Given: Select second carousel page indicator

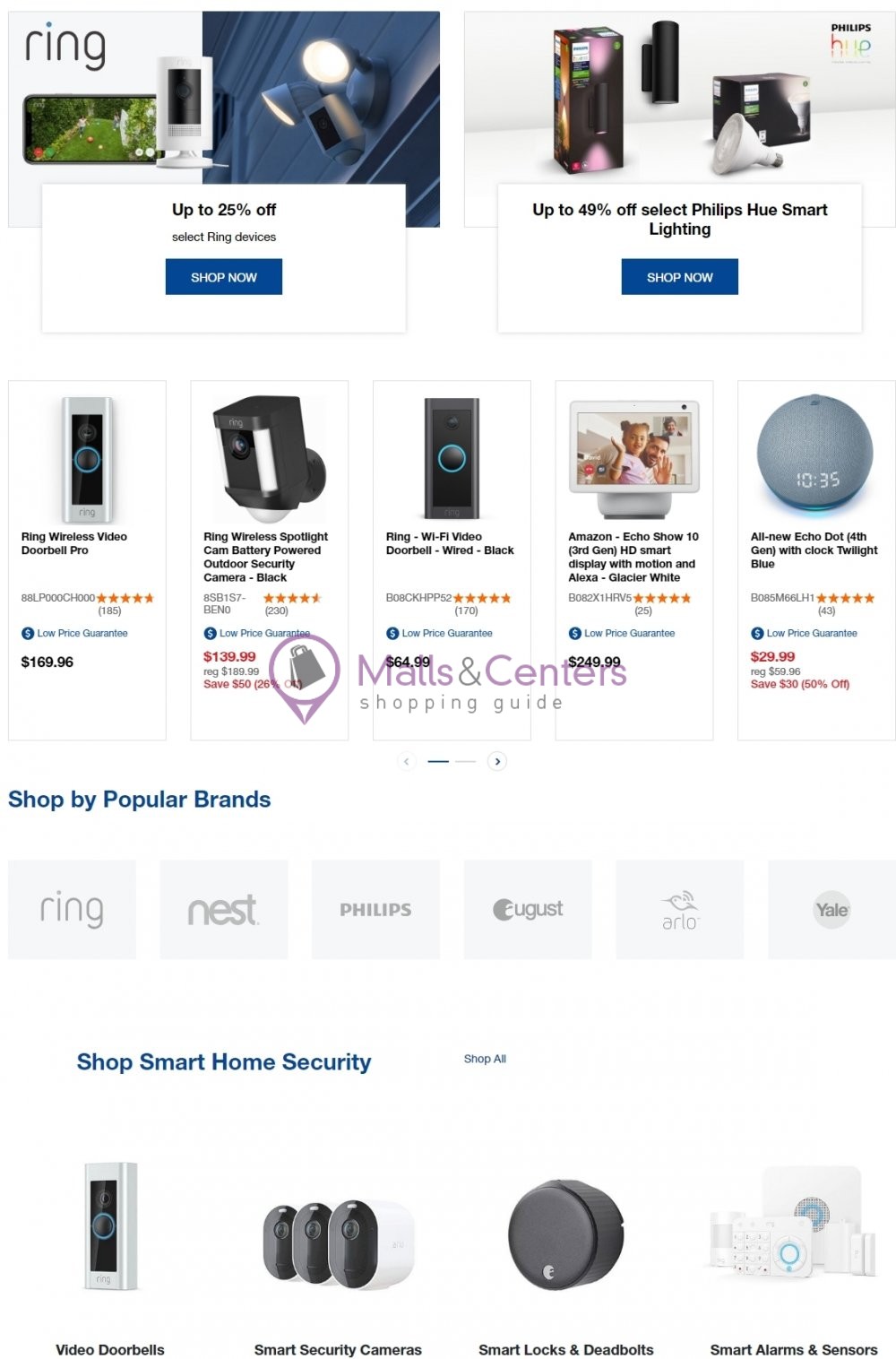Looking at the screenshot, I should tap(466, 761).
